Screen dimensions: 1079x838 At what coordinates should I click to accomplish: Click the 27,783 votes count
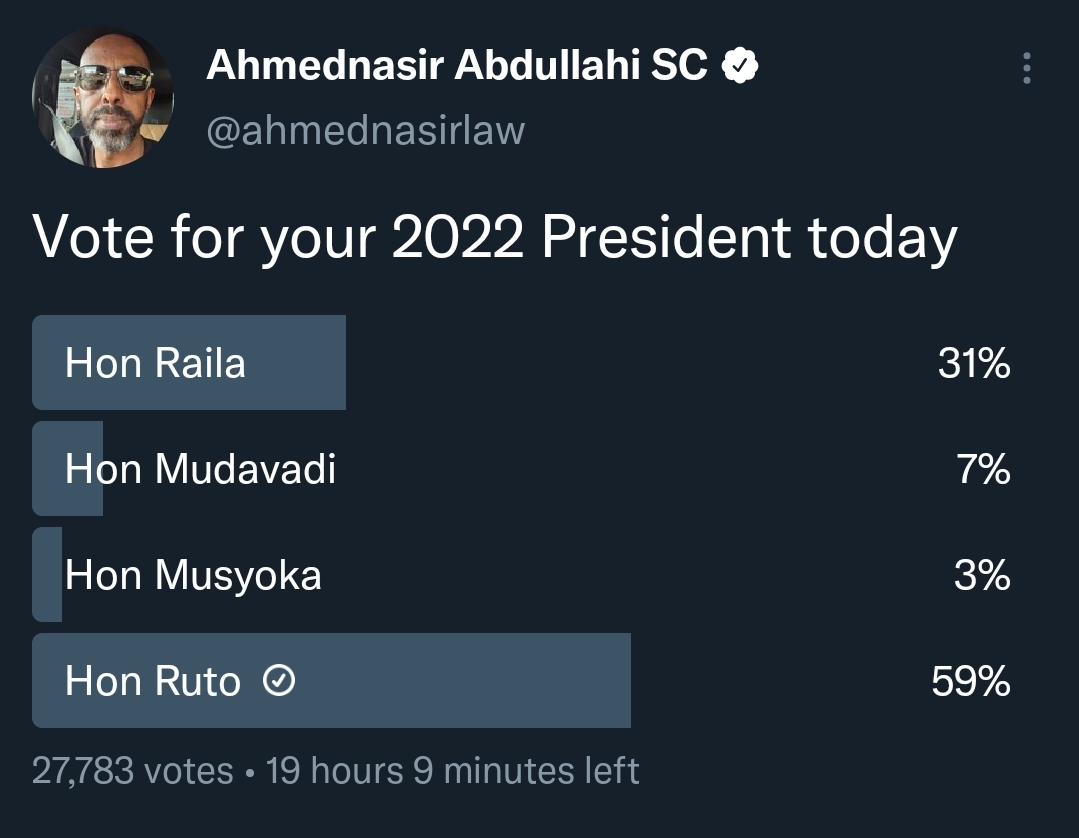coord(132,771)
